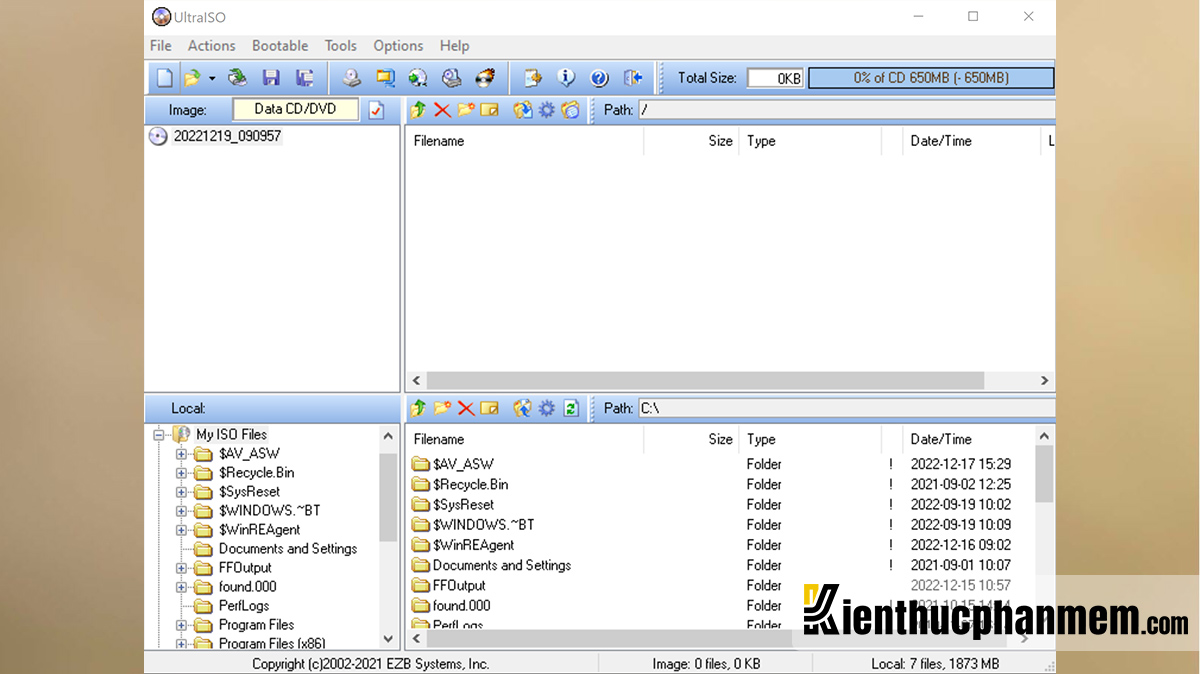
Task: Go up a folder in local pane
Action: click(x=419, y=408)
